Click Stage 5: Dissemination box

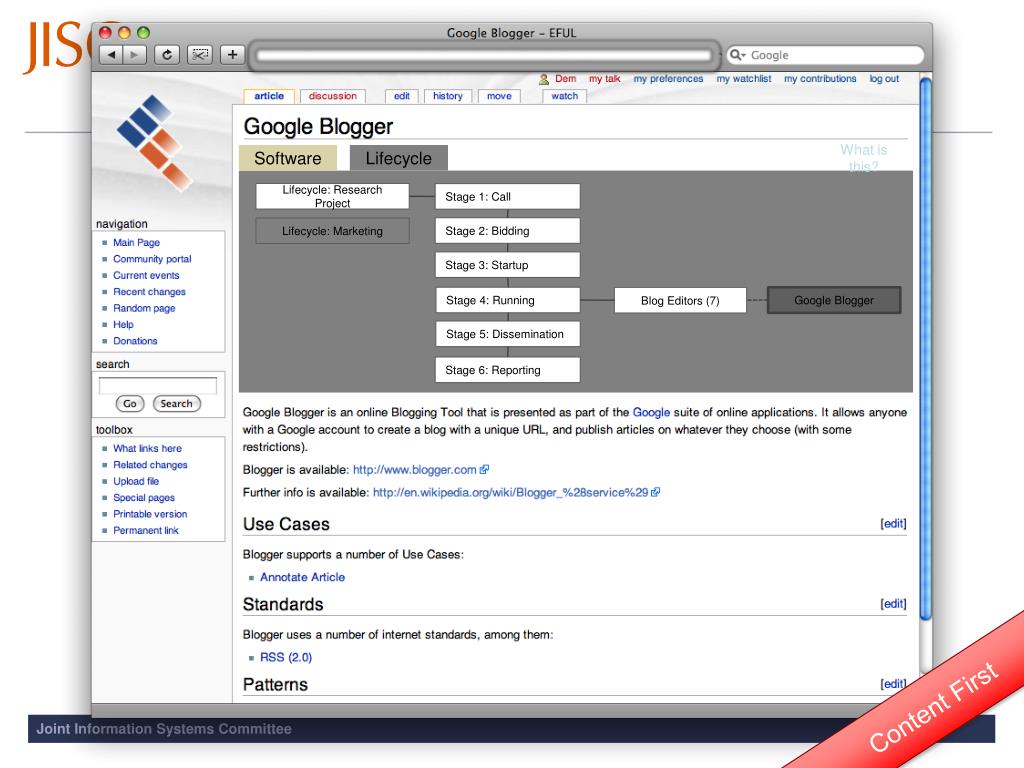tap(507, 334)
